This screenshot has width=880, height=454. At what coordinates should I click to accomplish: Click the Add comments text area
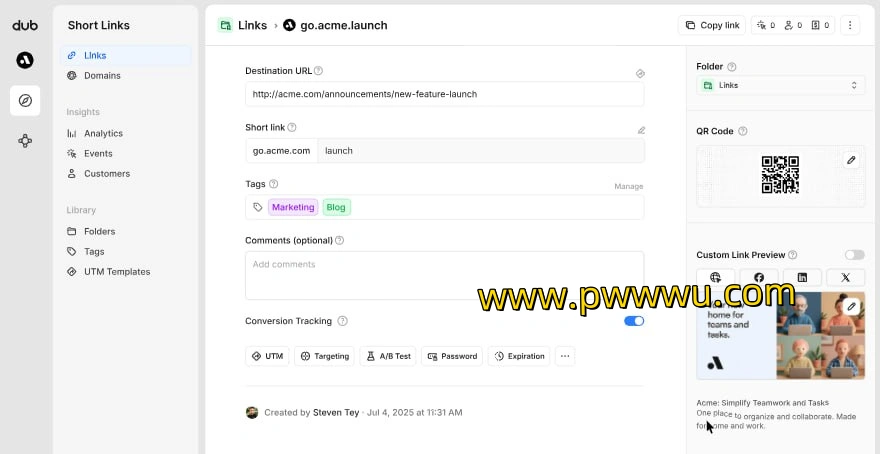(444, 275)
